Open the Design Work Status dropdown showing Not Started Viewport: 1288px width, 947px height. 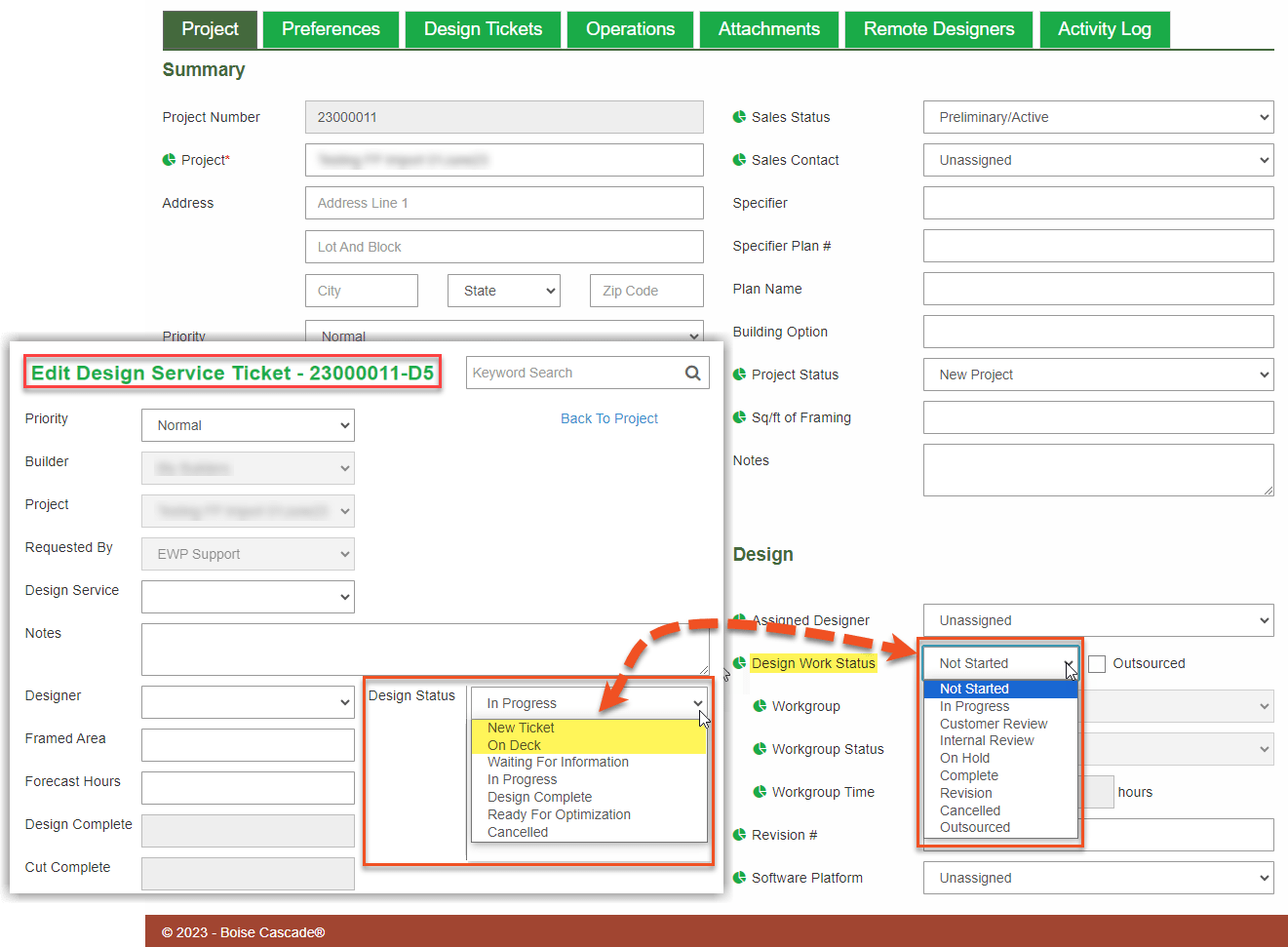click(x=1000, y=663)
